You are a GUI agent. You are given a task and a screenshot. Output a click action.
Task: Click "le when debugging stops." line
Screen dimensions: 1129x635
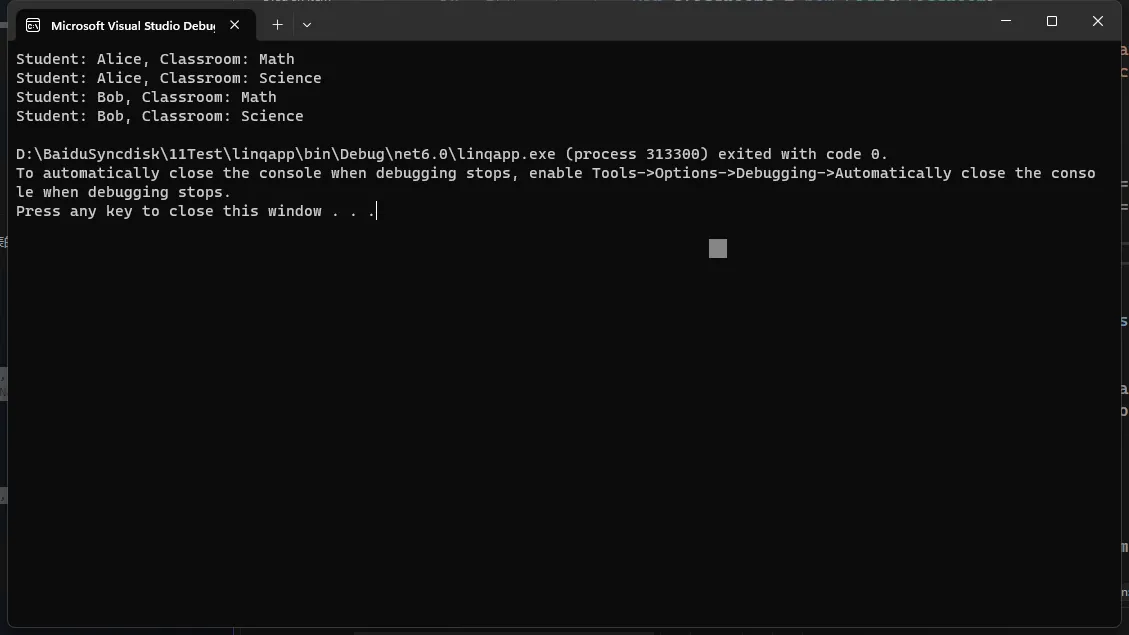coord(123,192)
